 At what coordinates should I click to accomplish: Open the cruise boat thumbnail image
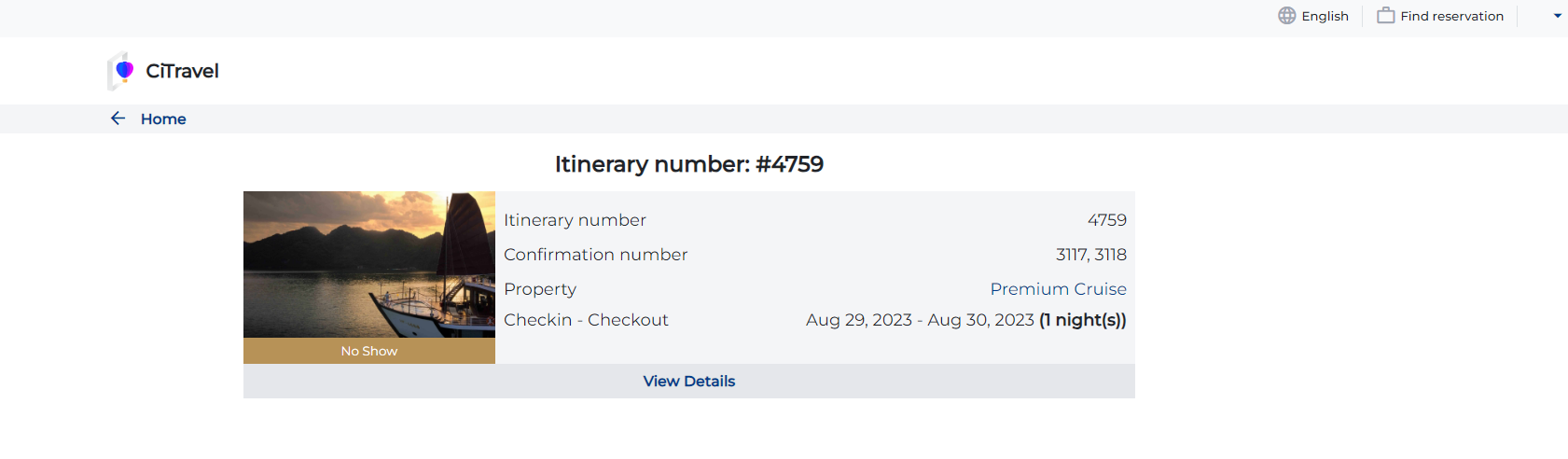pyautogui.click(x=369, y=264)
